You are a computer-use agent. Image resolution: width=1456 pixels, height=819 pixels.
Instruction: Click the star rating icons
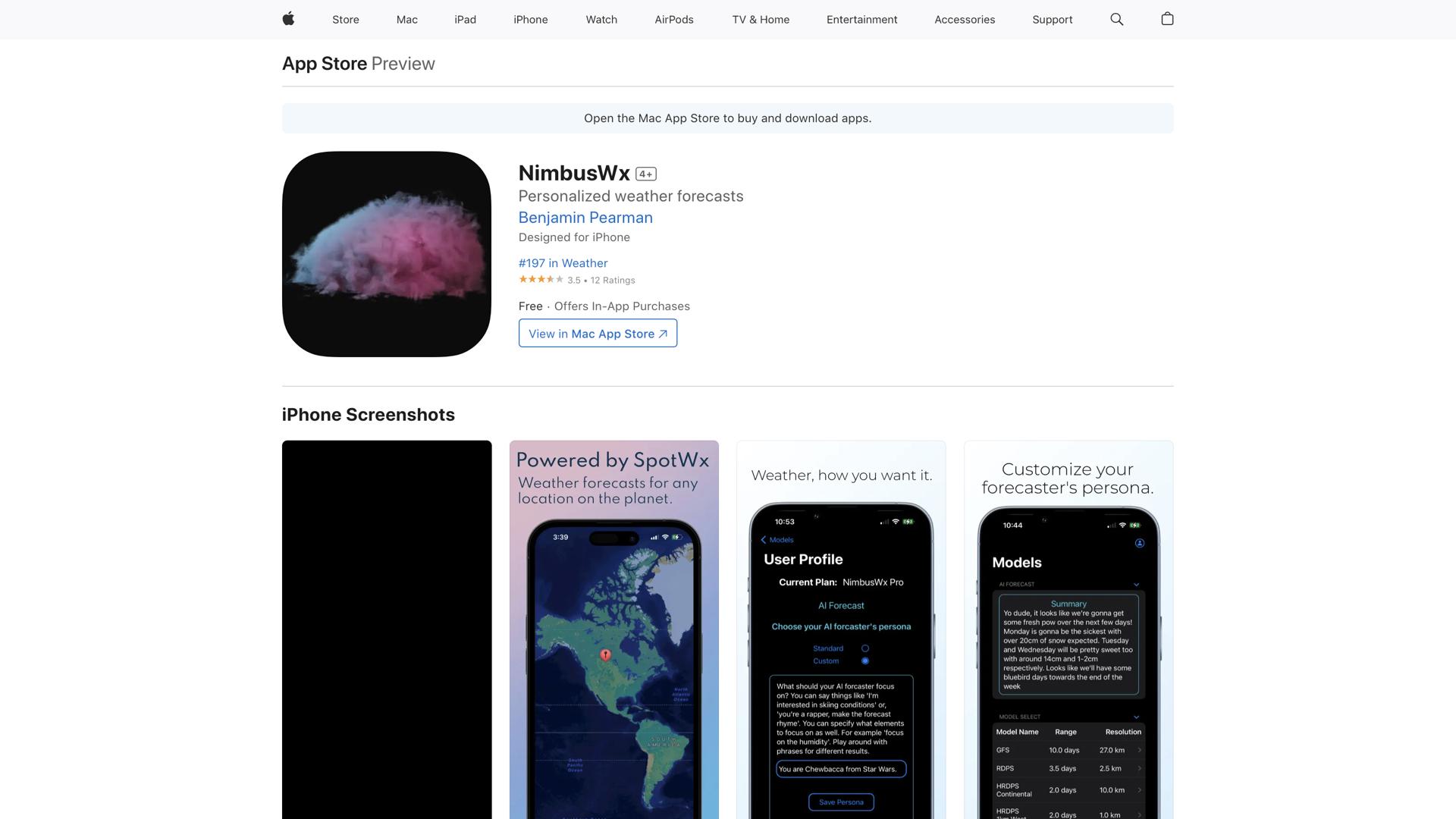541,280
